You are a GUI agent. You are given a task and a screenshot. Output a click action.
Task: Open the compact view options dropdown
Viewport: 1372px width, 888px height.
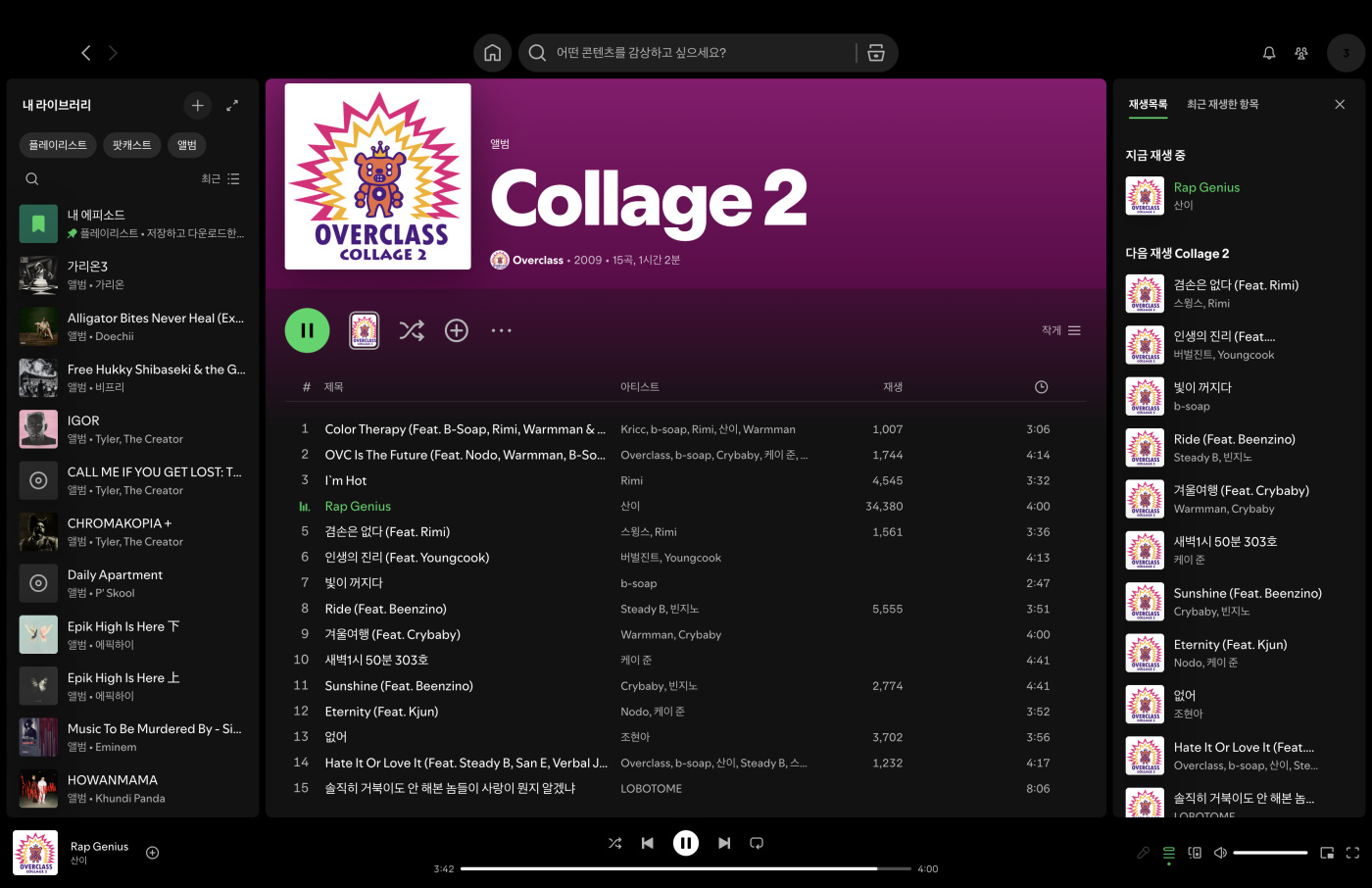point(1061,330)
